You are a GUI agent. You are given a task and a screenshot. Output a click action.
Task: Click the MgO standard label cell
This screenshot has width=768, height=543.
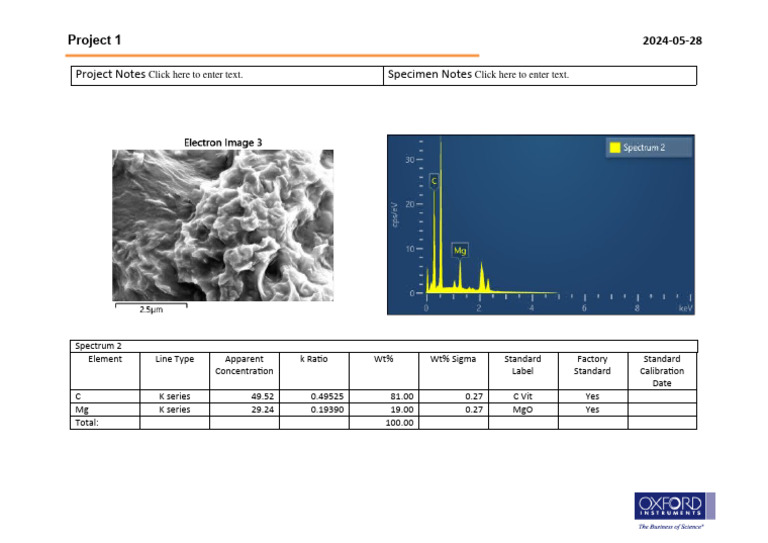[x=523, y=409]
